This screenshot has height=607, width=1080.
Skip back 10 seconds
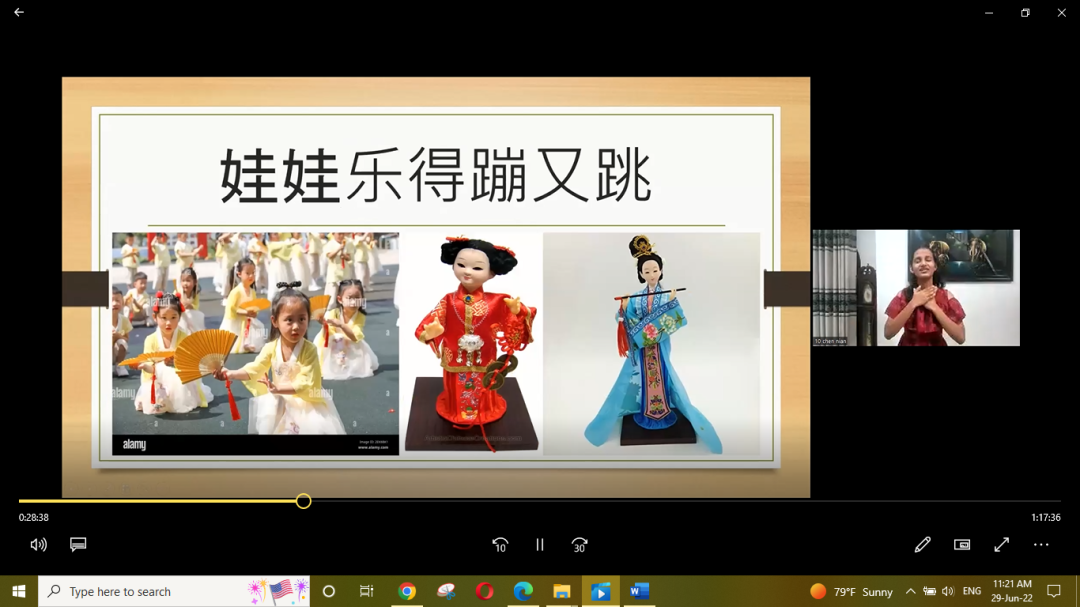pos(500,545)
